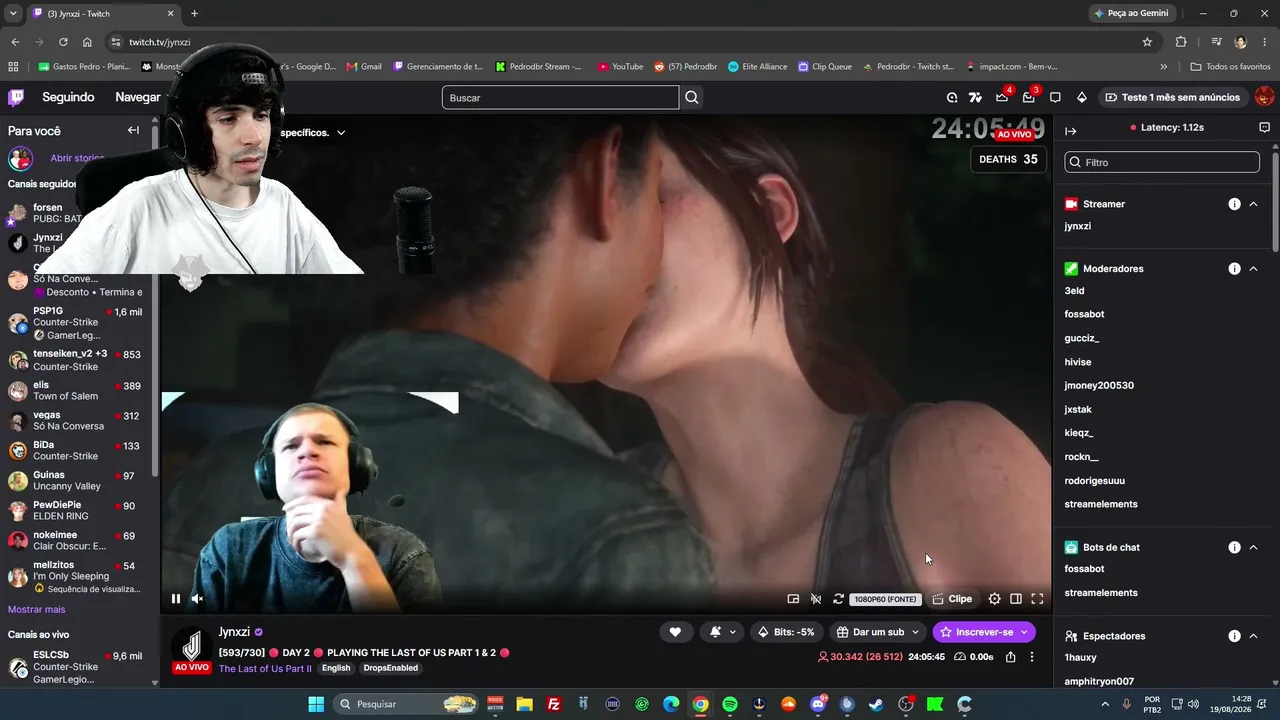Open the Elite Alliance bookmark

pyautogui.click(x=757, y=67)
